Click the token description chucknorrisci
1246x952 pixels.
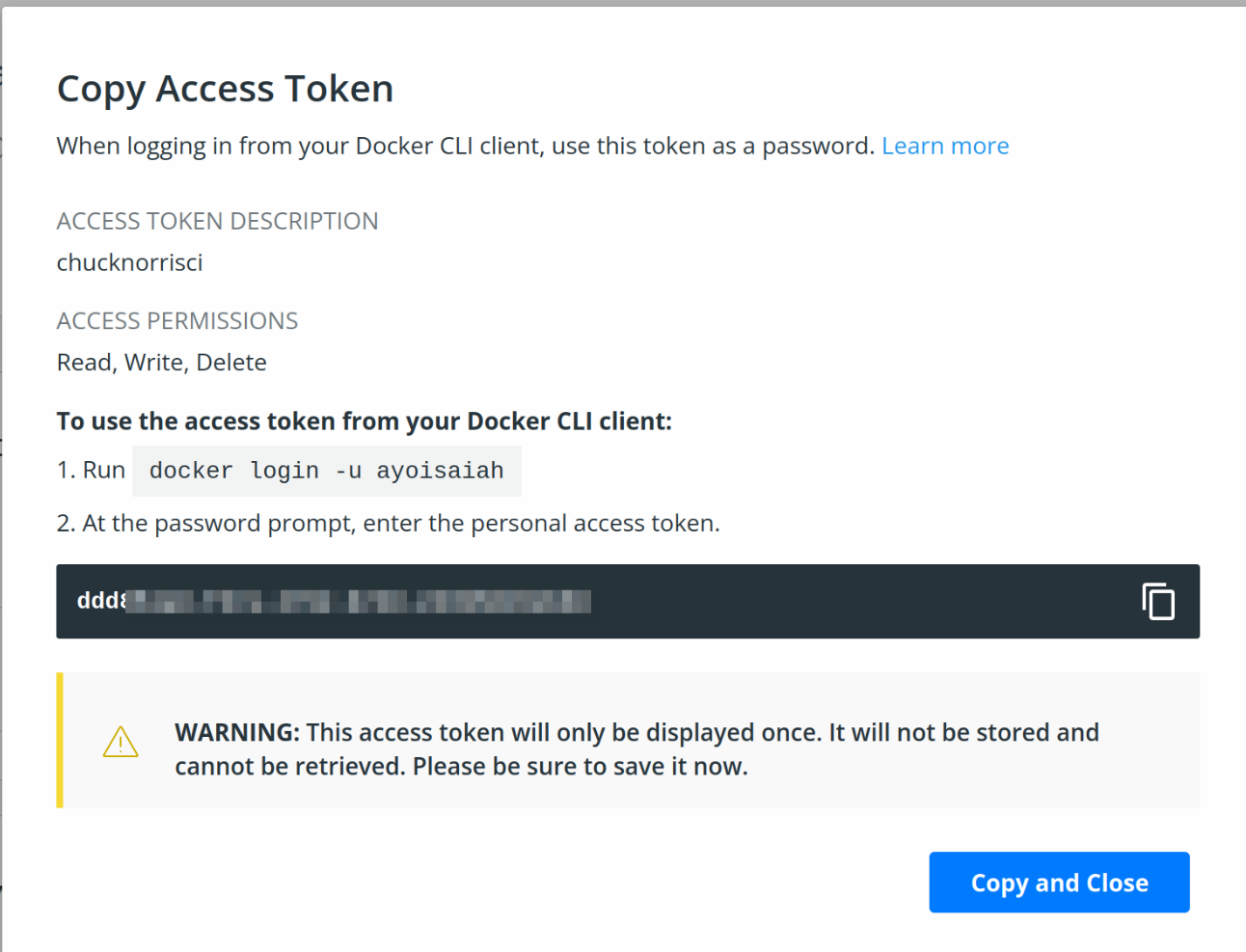tap(129, 261)
